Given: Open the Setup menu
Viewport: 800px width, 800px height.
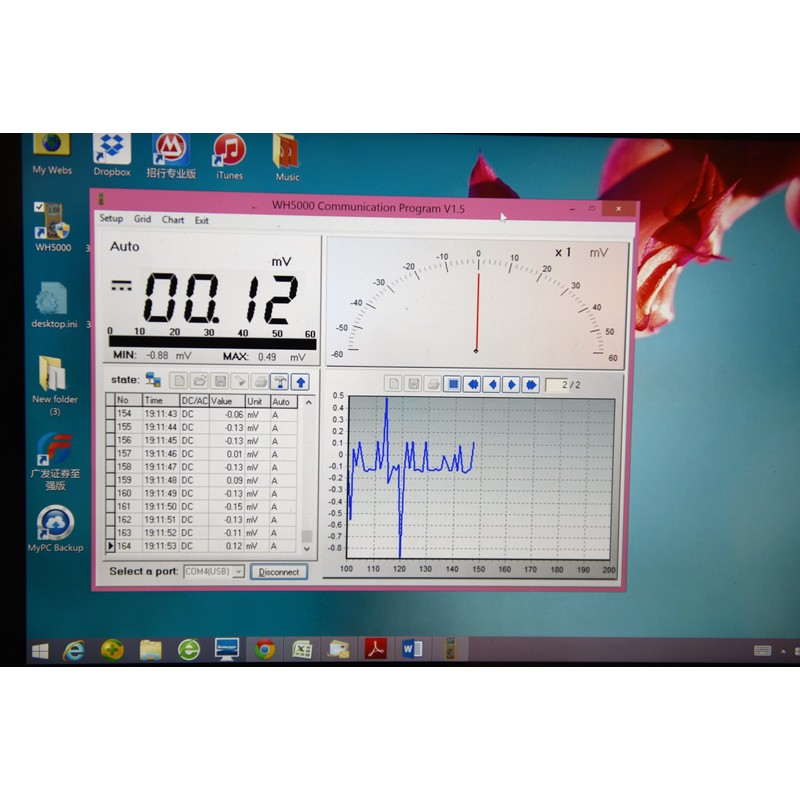Looking at the screenshot, I should [x=111, y=218].
